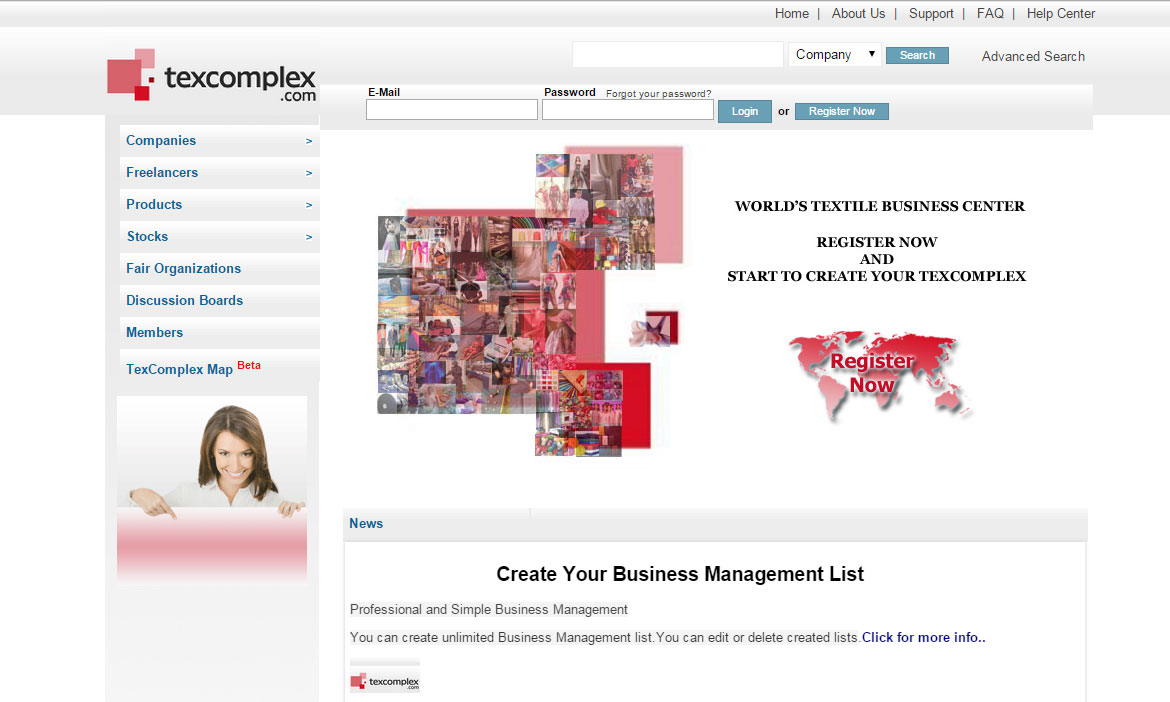1170x702 pixels.
Task: Click the Search button
Action: (x=917, y=55)
